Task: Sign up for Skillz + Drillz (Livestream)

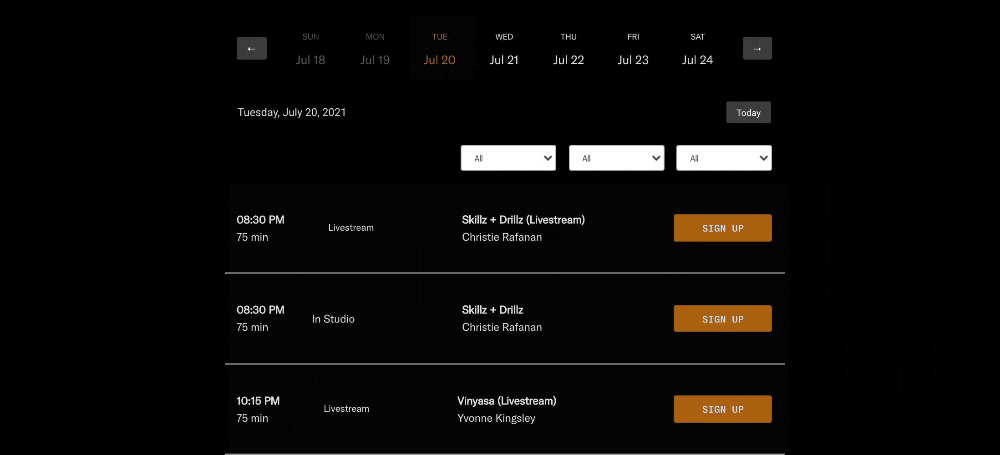Action: pyautogui.click(x=723, y=228)
